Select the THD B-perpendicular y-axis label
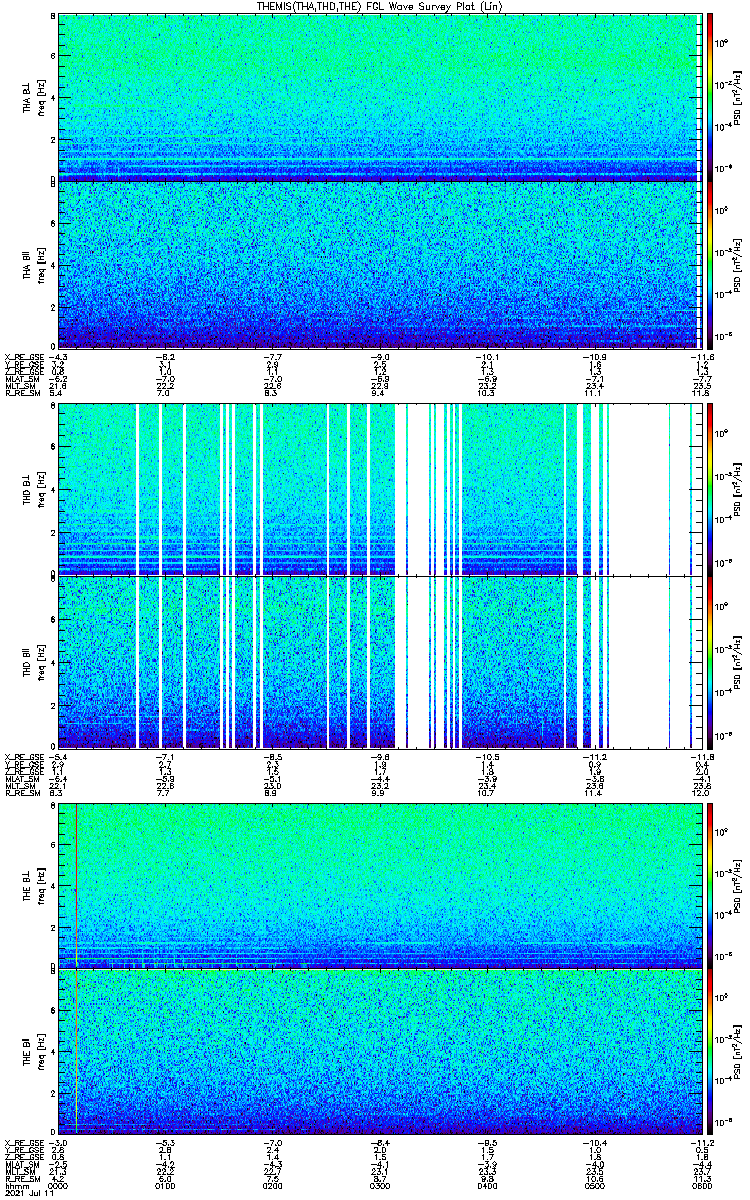Screen dimensions: 750x1200 pos(29,489)
